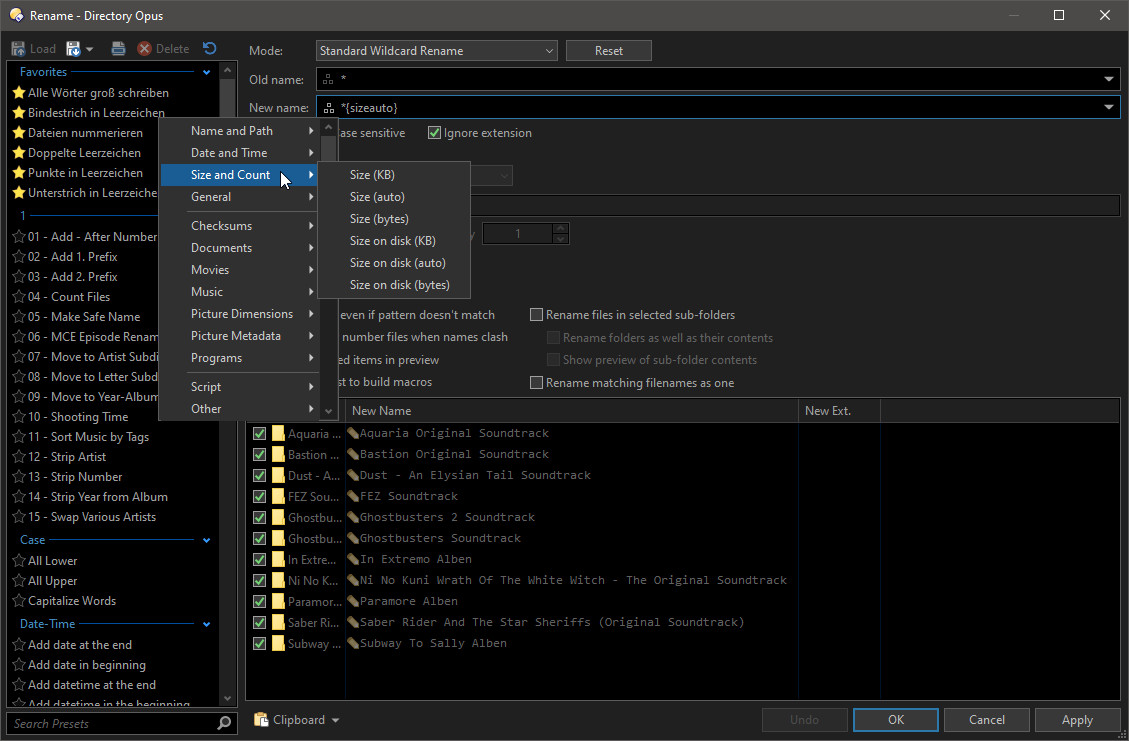Click the search magnifier icon in presets
The height and width of the screenshot is (741, 1129).
[x=224, y=723]
